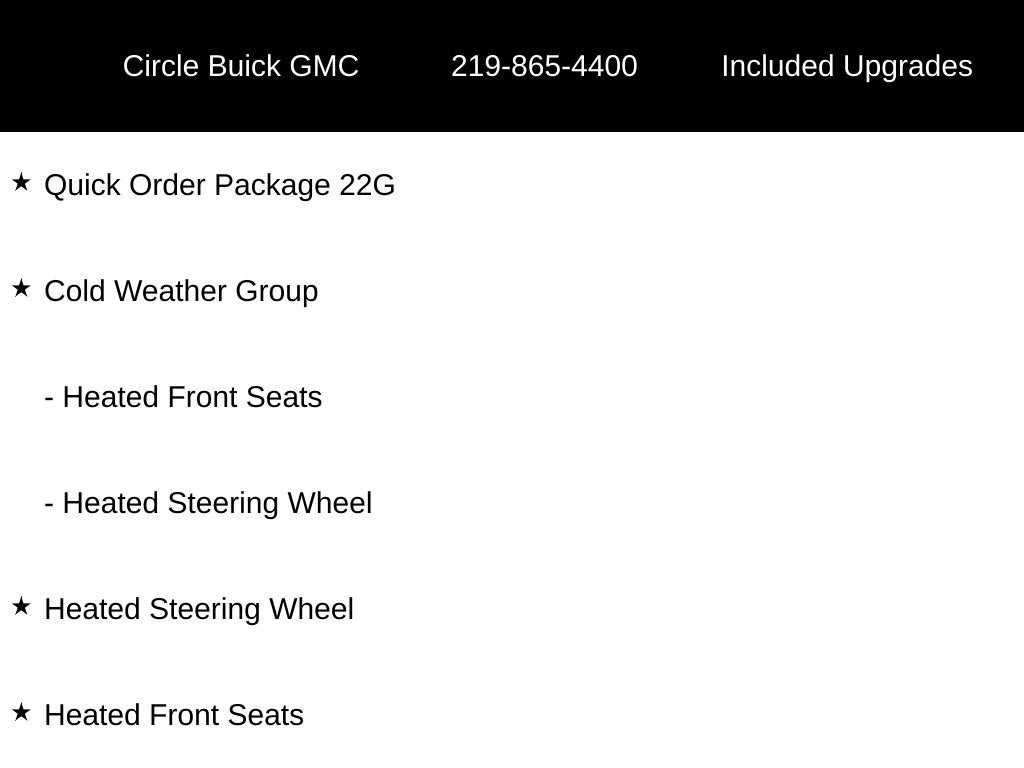The image size is (1024, 768).
Task: Click the phone number 219-865-4400
Action: [544, 66]
